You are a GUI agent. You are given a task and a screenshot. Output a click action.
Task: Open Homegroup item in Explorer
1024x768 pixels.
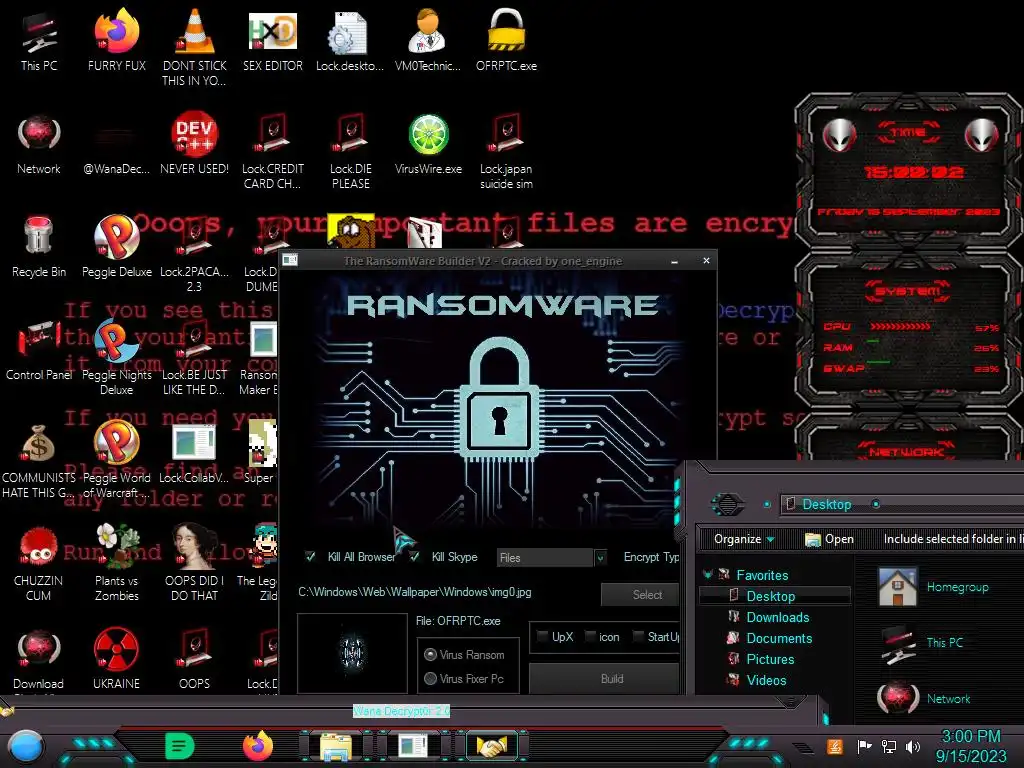[934, 586]
